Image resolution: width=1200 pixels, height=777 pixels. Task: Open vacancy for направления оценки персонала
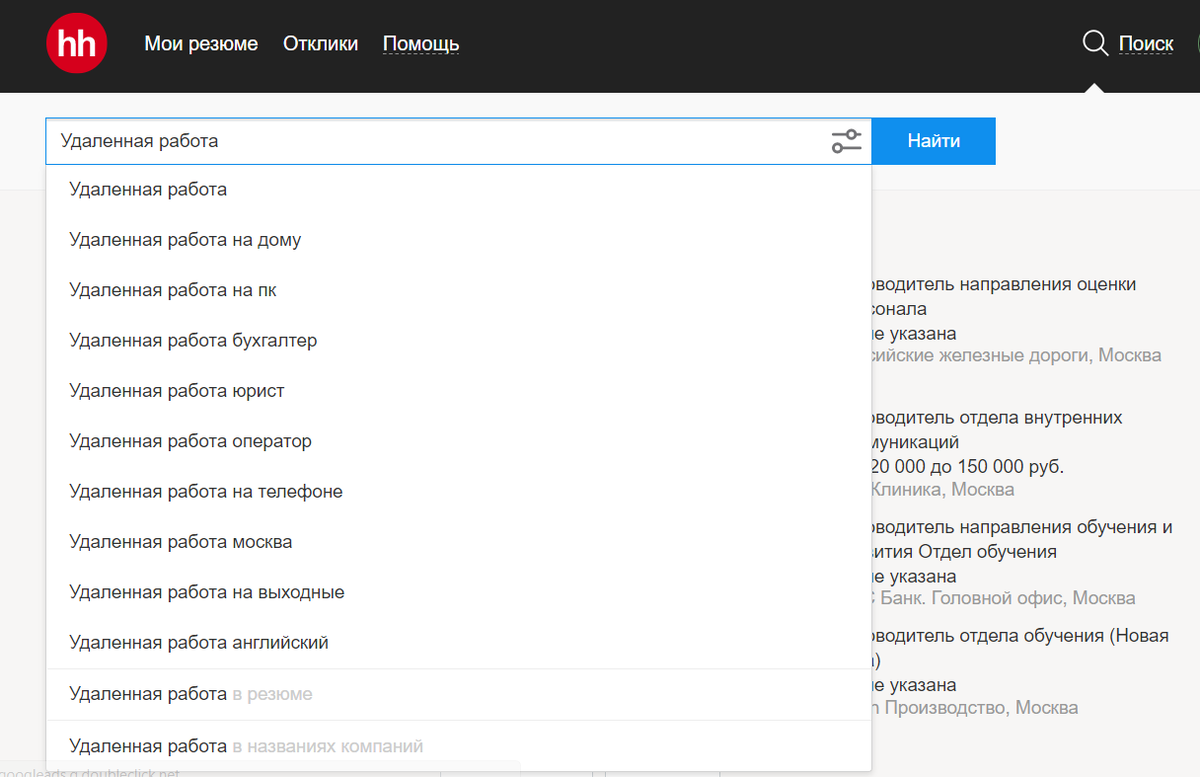1004,296
